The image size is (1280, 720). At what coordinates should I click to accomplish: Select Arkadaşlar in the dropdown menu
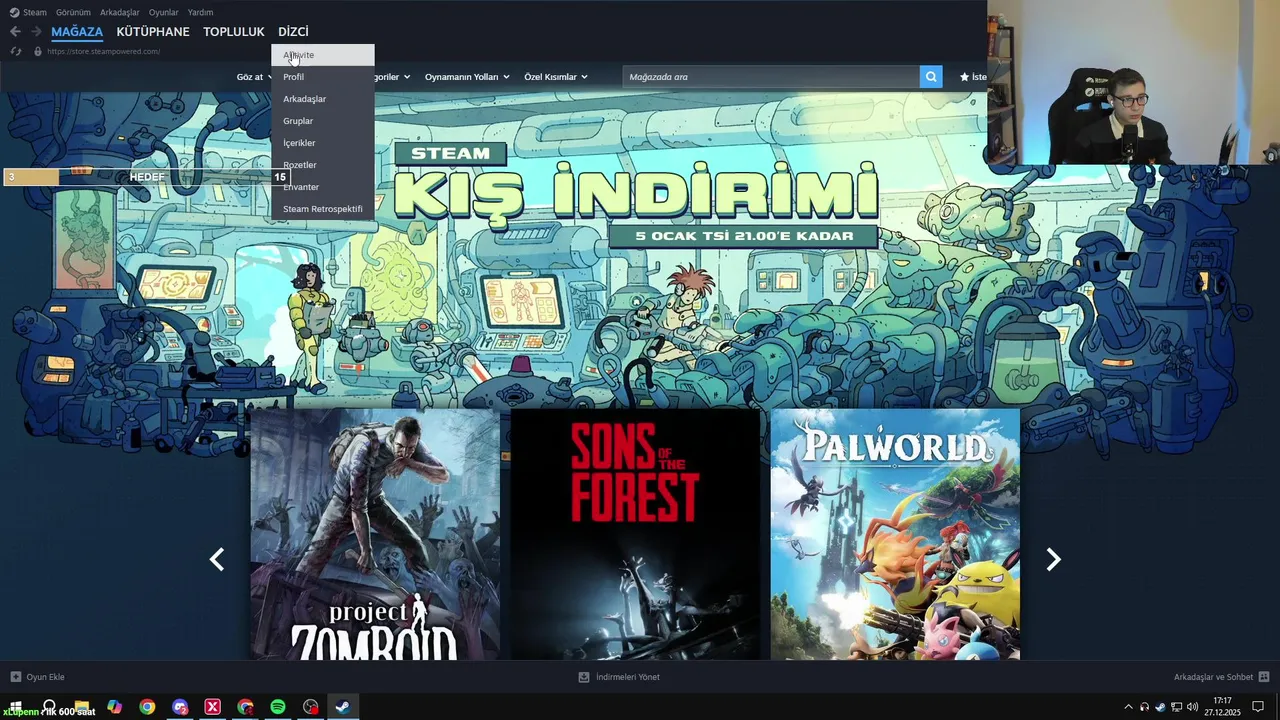point(322,99)
